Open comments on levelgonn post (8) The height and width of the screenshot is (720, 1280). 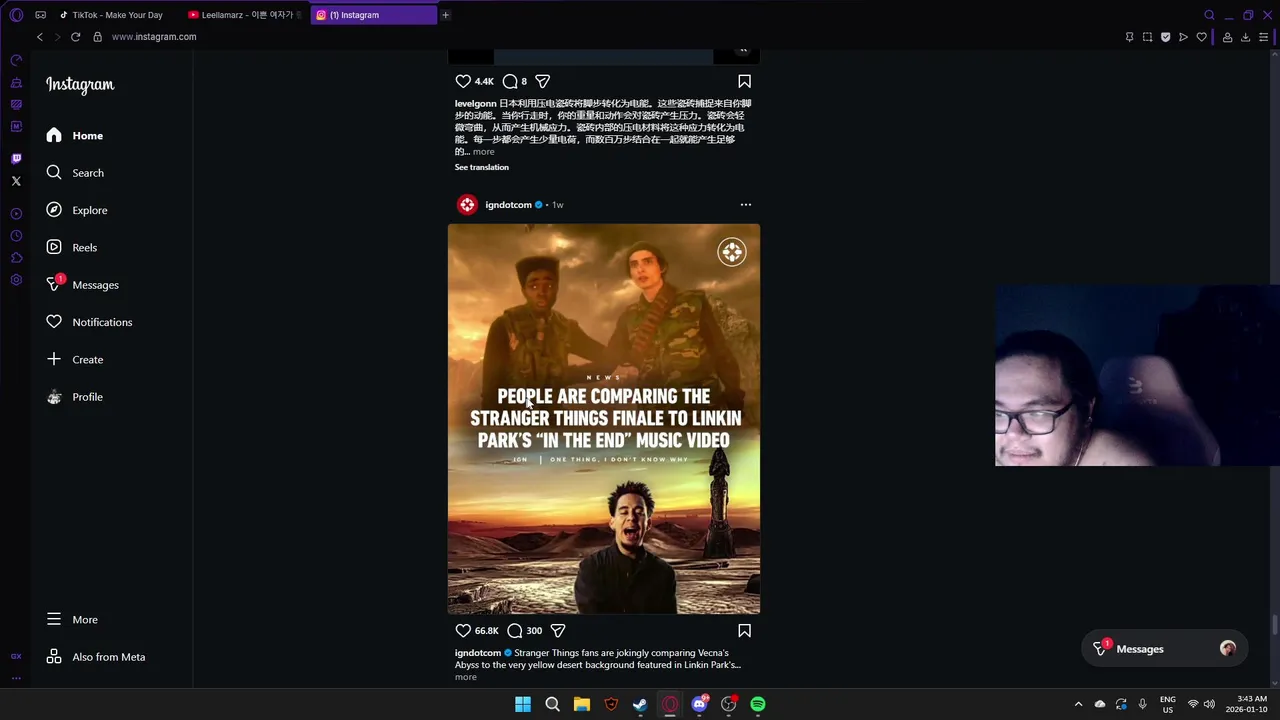[510, 81]
